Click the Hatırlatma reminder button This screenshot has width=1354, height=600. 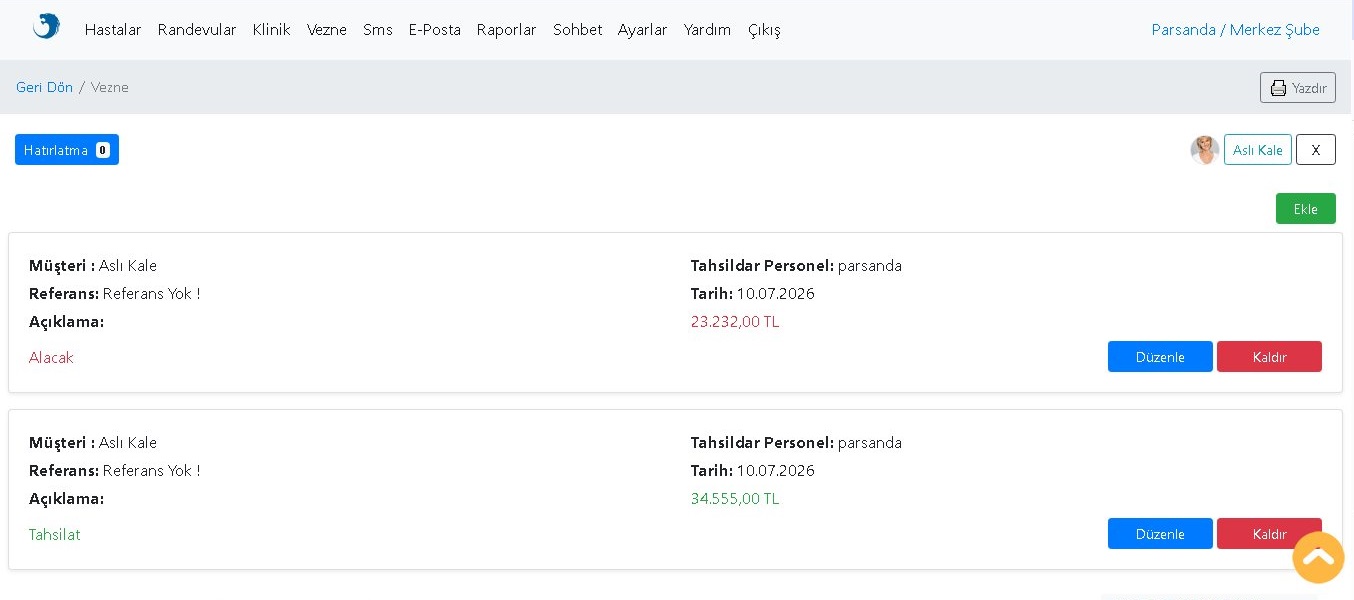67,150
